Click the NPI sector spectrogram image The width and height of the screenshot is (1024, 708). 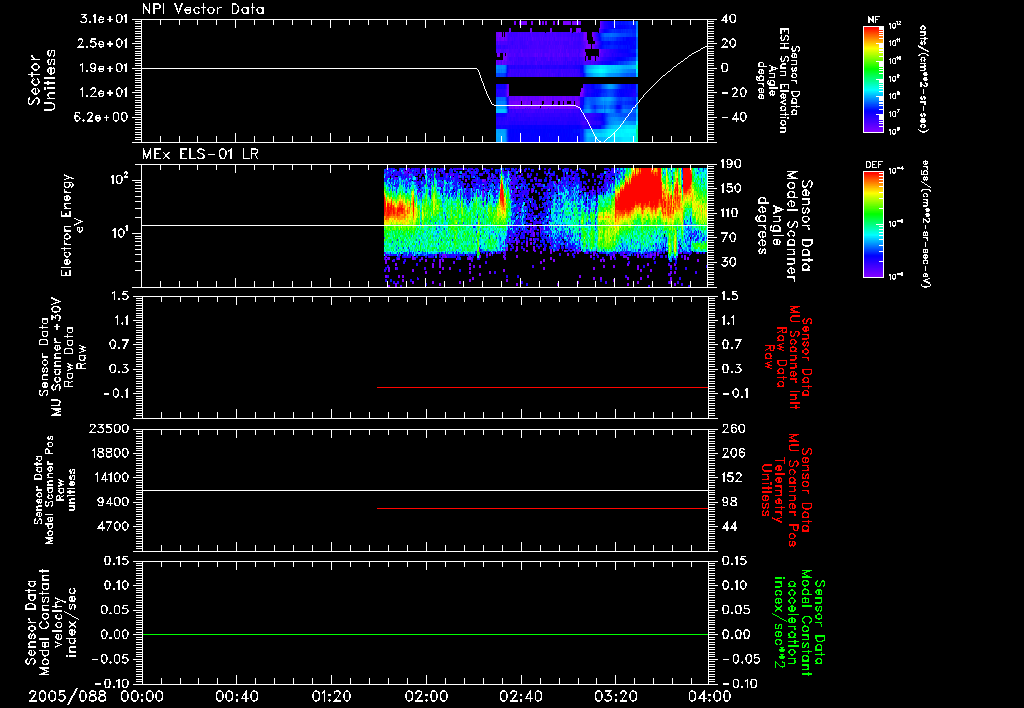point(566,81)
